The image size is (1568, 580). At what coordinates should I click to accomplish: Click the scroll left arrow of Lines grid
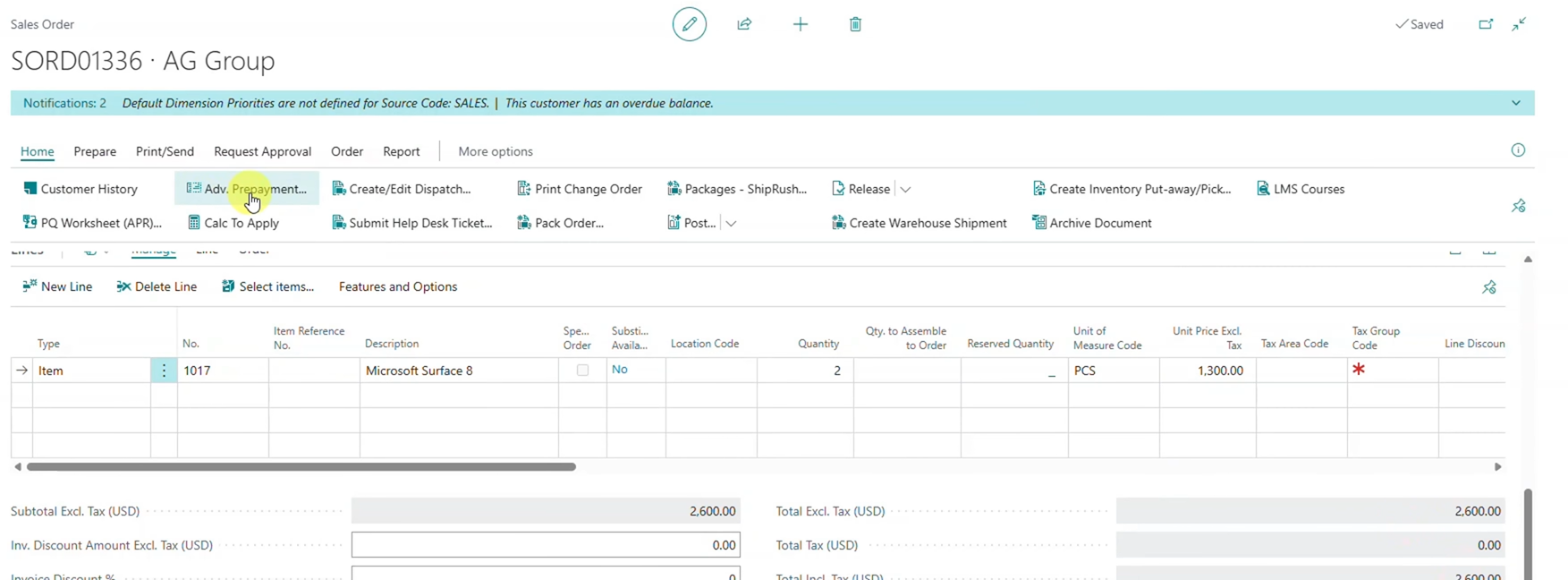(x=18, y=466)
